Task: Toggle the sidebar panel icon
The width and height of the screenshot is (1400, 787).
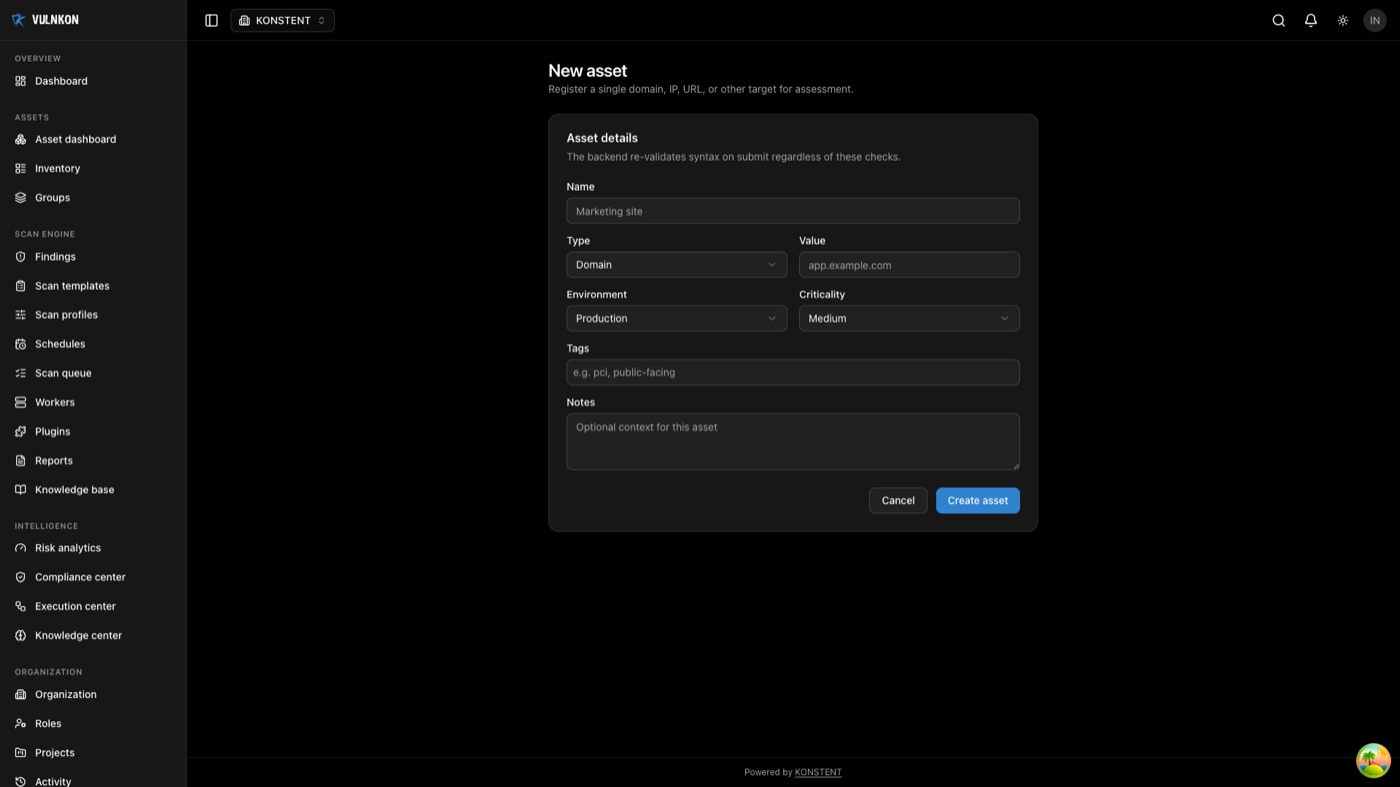Action: 211,20
